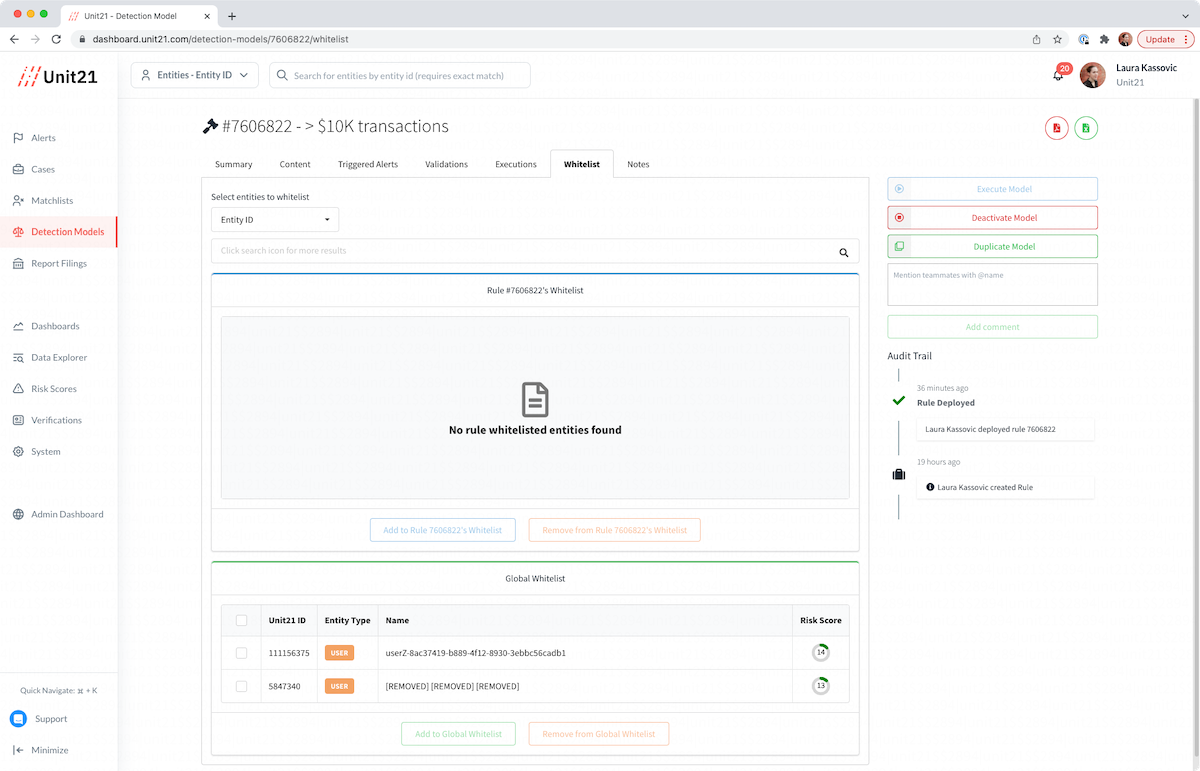The height and width of the screenshot is (771, 1200).
Task: Reload the page in browser toolbar
Action: coord(56,39)
